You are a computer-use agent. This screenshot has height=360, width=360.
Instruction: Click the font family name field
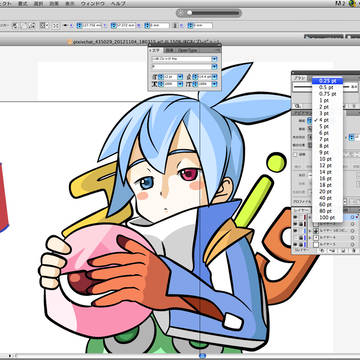(x=181, y=59)
